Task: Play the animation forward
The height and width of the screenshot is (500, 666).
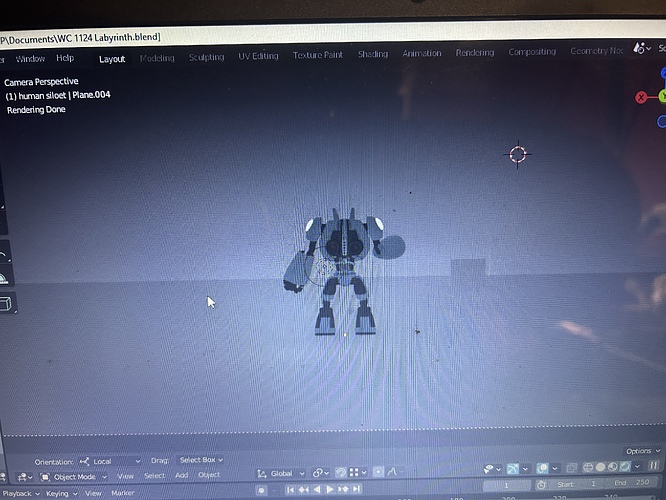Action: click(329, 489)
